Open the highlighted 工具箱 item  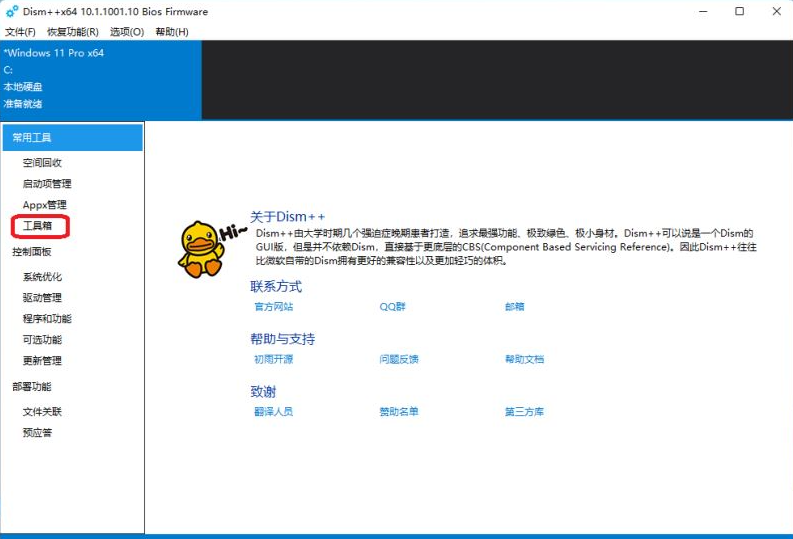[x=38, y=227]
